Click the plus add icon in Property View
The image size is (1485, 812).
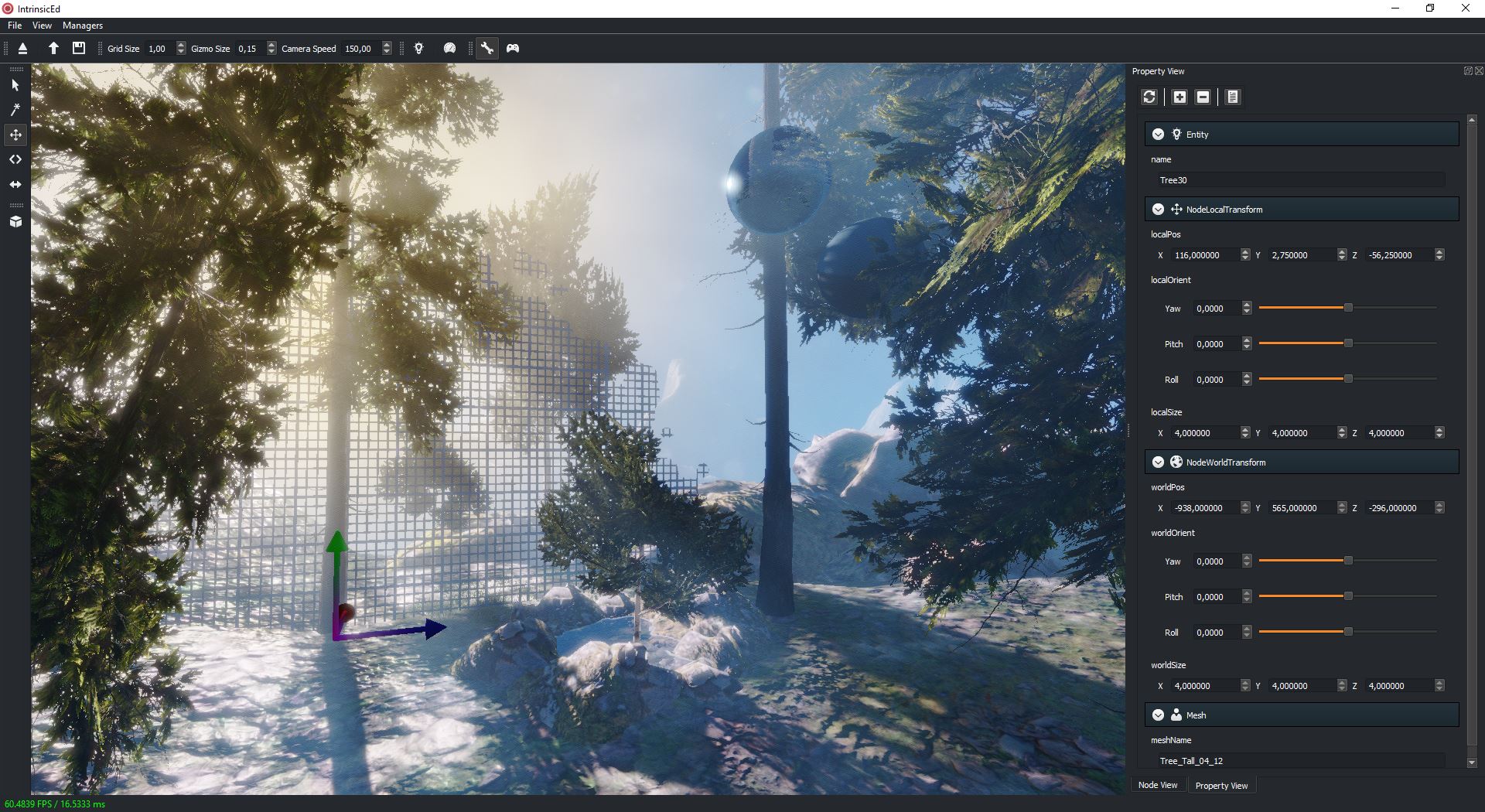pyautogui.click(x=1179, y=97)
